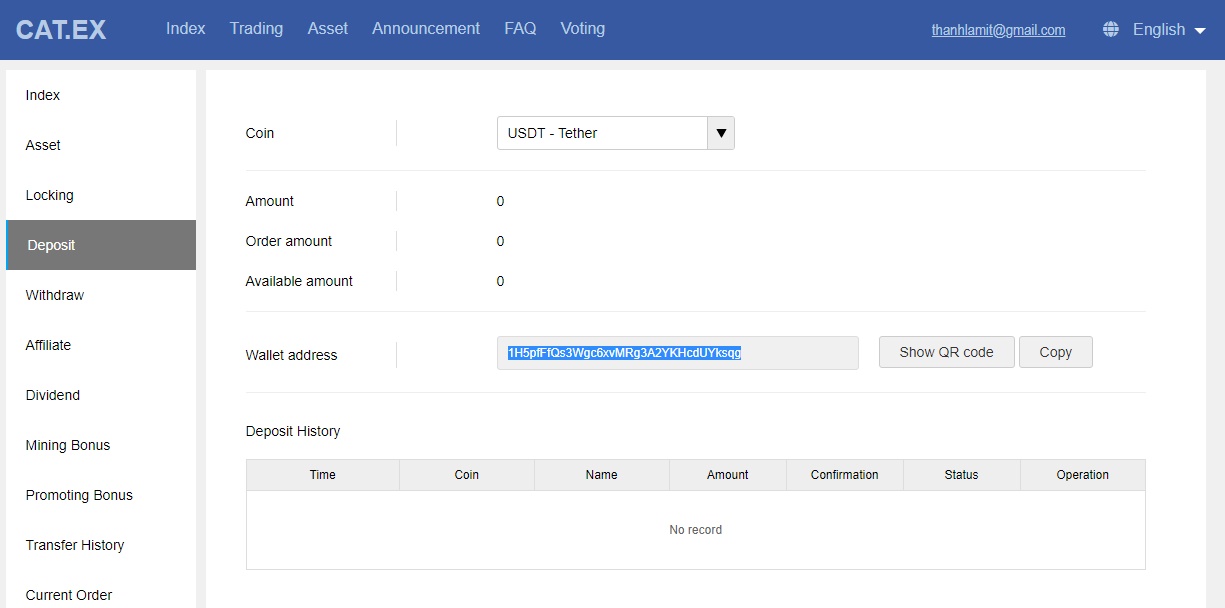The width and height of the screenshot is (1225, 608).
Task: Open the Trading menu in top navigation
Action: tap(256, 29)
